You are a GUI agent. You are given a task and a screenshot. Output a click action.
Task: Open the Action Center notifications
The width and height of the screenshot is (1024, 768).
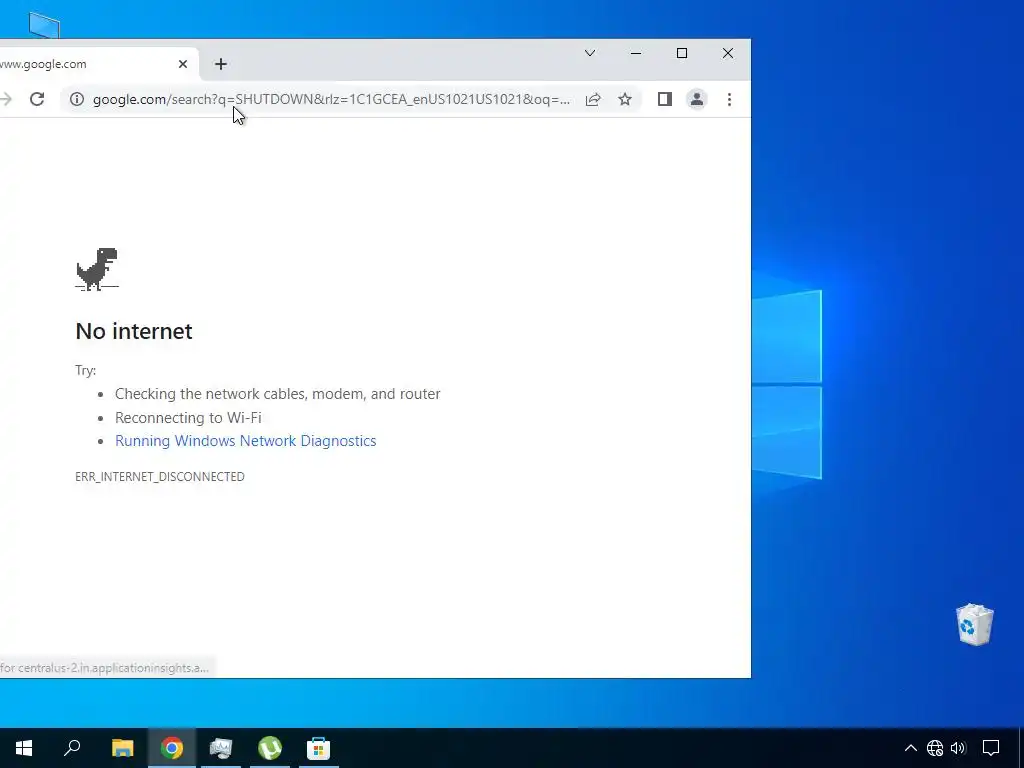pos(991,748)
